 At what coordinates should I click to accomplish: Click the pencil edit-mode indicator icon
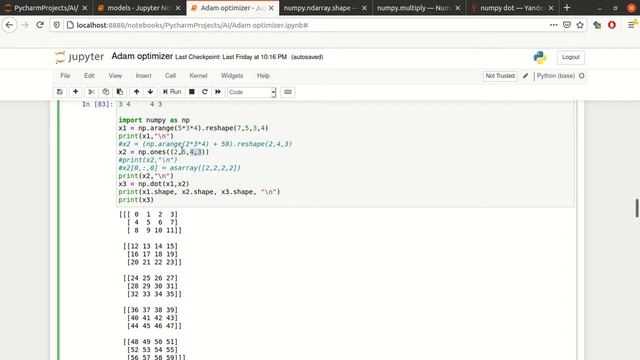[x=526, y=76]
